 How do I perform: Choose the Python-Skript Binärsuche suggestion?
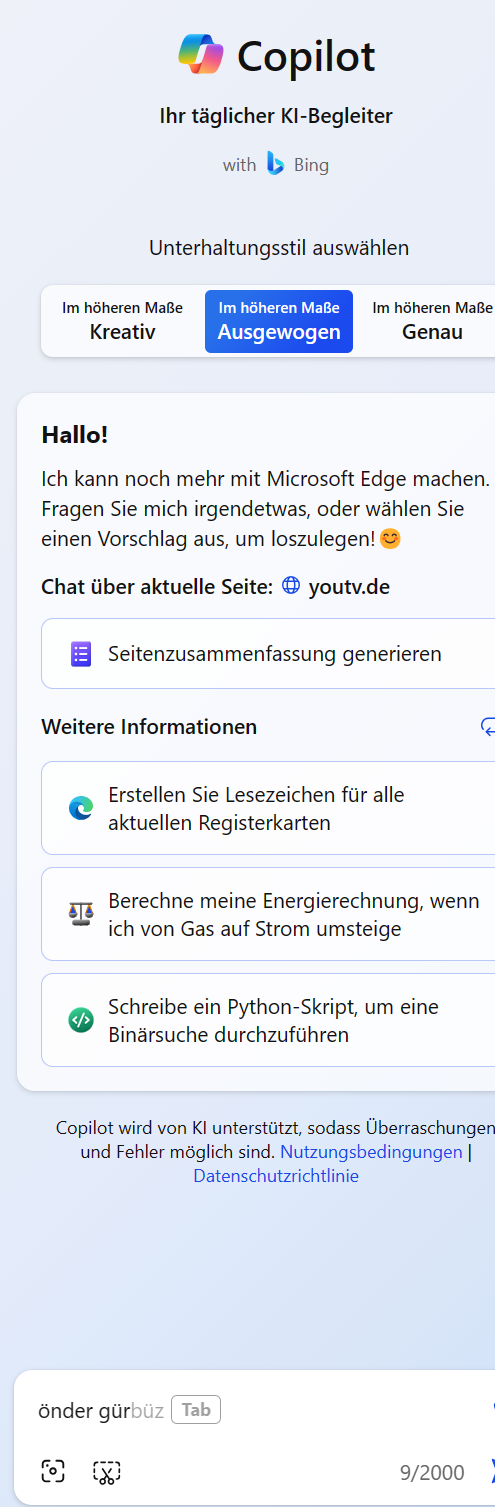point(268,1020)
